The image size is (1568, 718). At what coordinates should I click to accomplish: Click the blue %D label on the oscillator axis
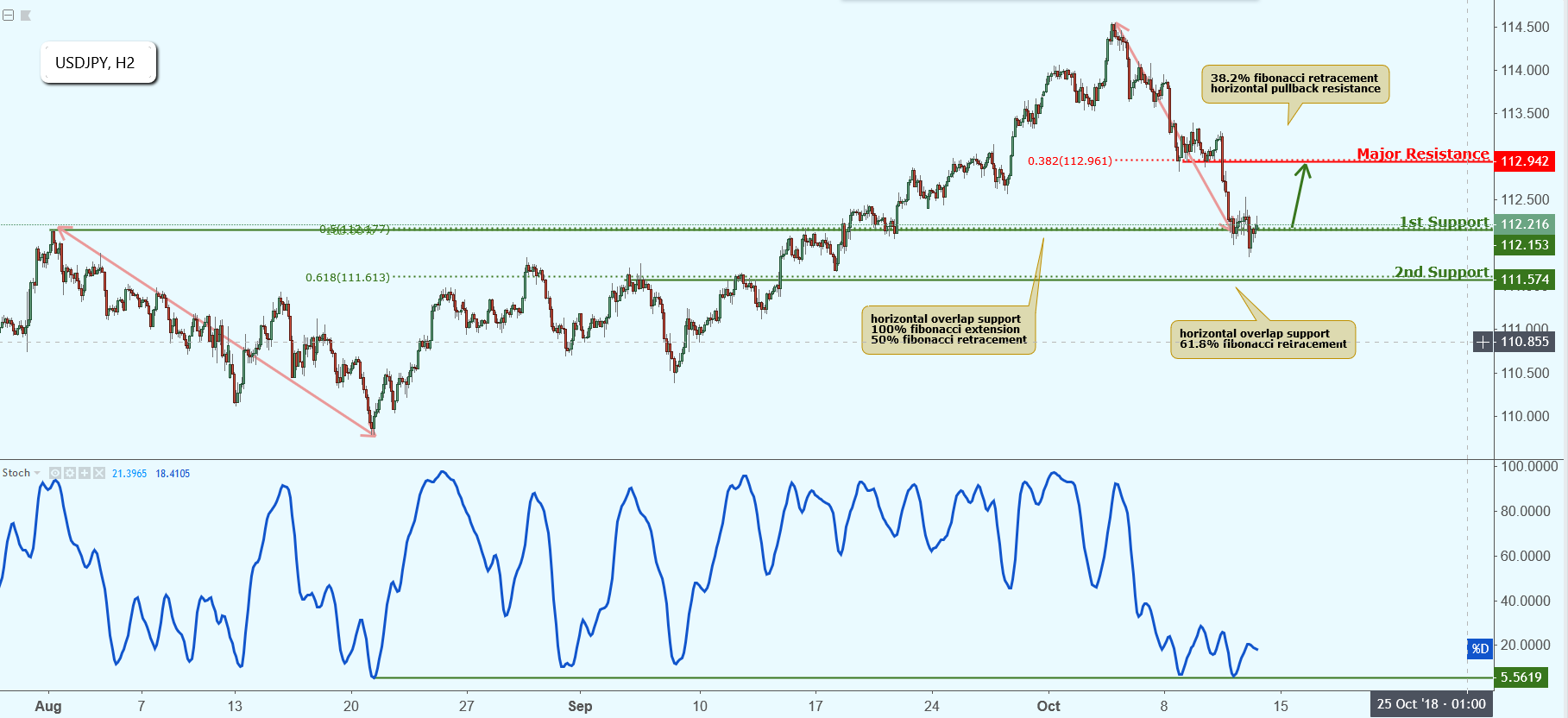(1480, 648)
